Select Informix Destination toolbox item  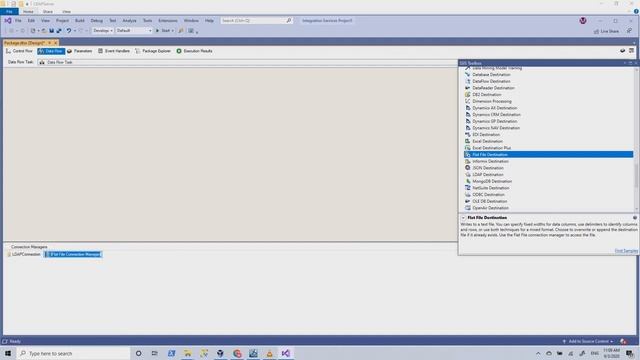(490, 161)
